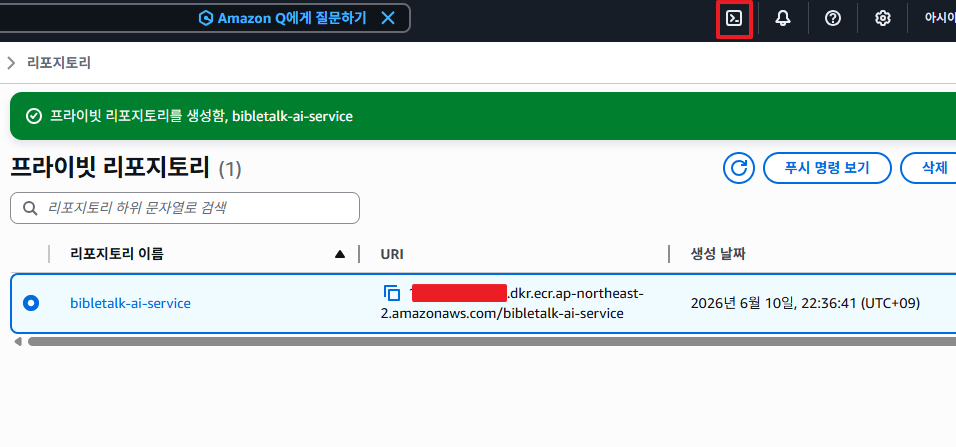Click the horizontal scrollbar track
This screenshot has width=956, height=447.
(491, 342)
